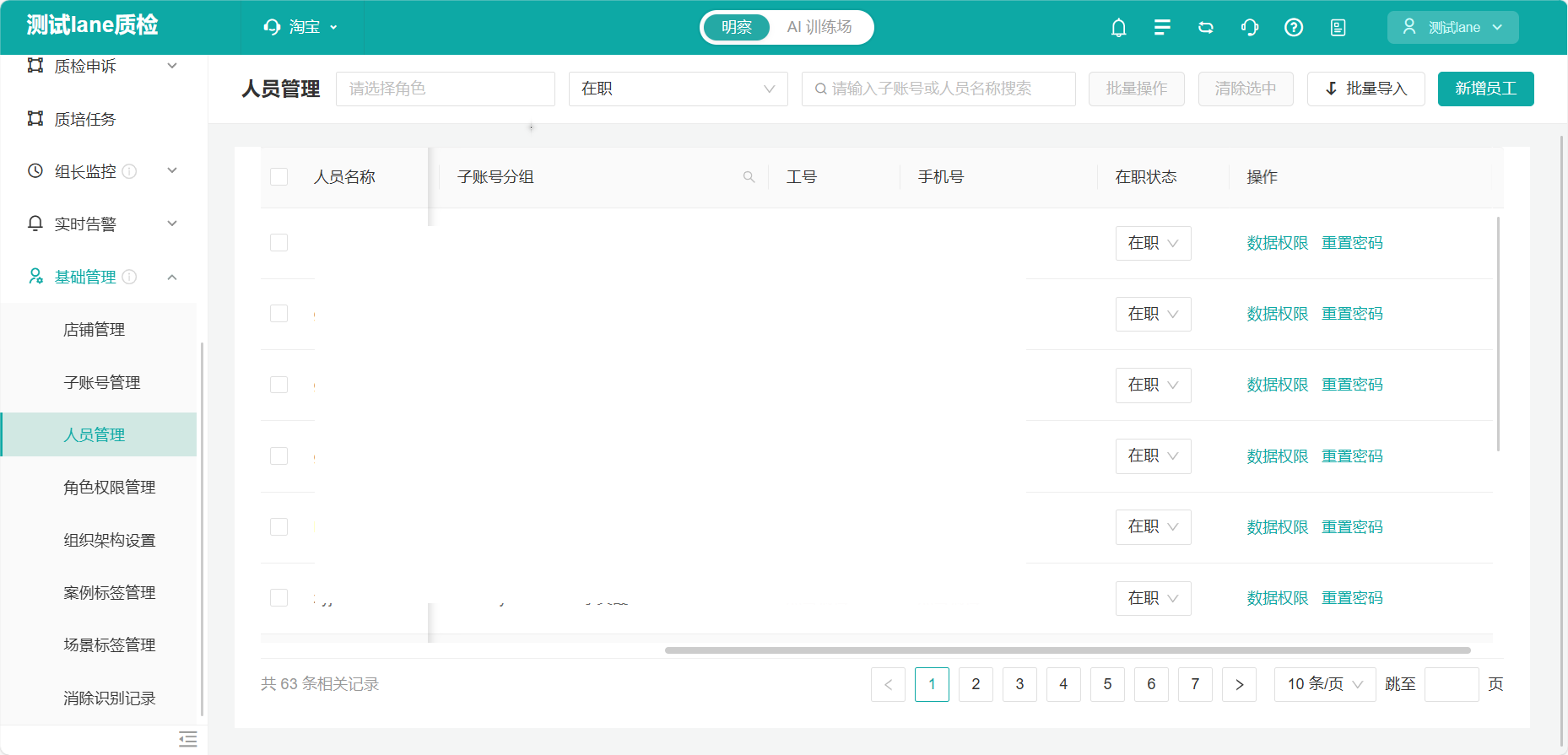Screen dimensions: 1568x755
Task: Open the 在职 status filter dropdown
Action: pyautogui.click(x=679, y=89)
